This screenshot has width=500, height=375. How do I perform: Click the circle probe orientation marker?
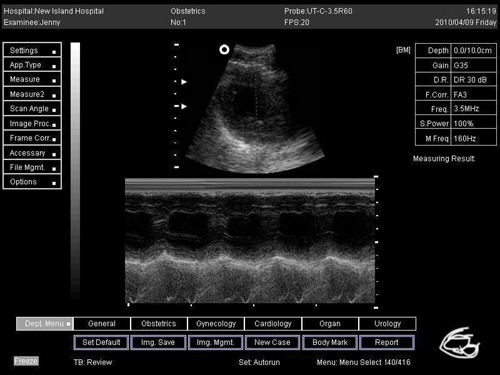pyautogui.click(x=224, y=50)
